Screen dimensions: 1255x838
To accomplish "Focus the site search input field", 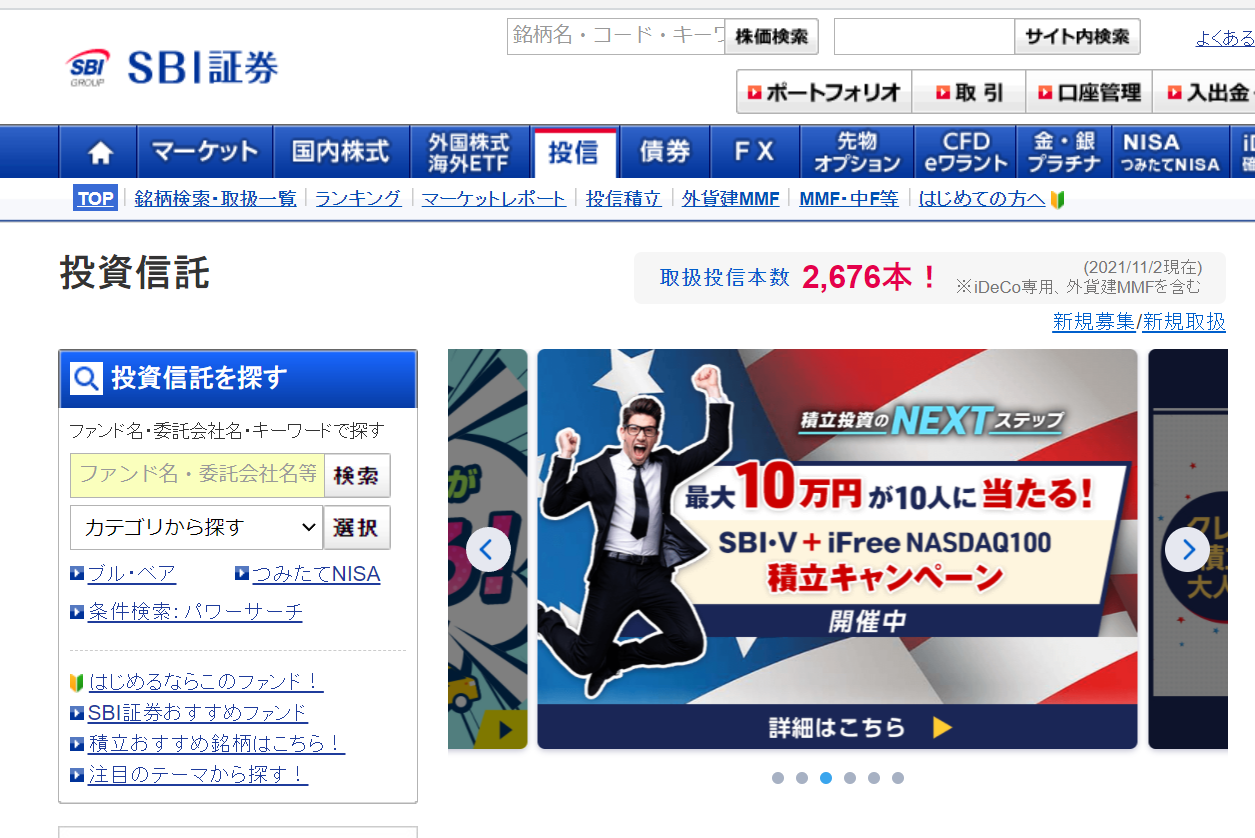I will pyautogui.click(x=924, y=36).
